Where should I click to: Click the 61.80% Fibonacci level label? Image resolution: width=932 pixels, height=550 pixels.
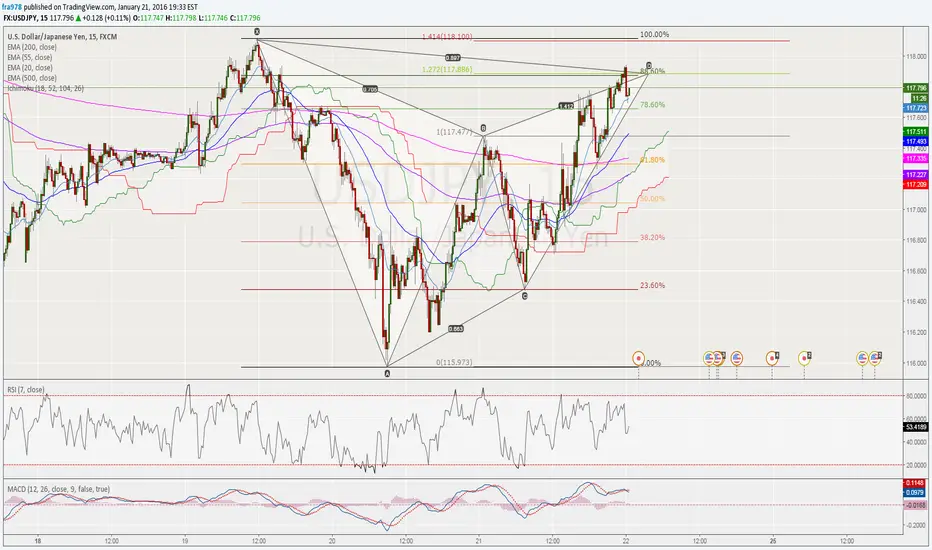point(653,160)
